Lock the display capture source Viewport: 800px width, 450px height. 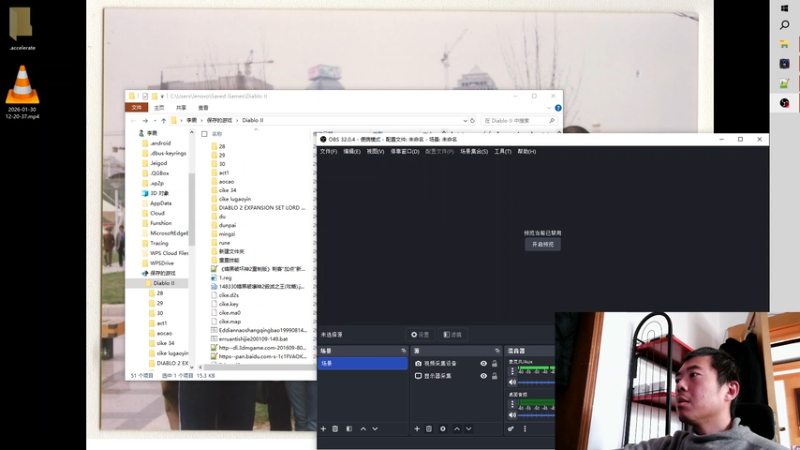pos(494,376)
